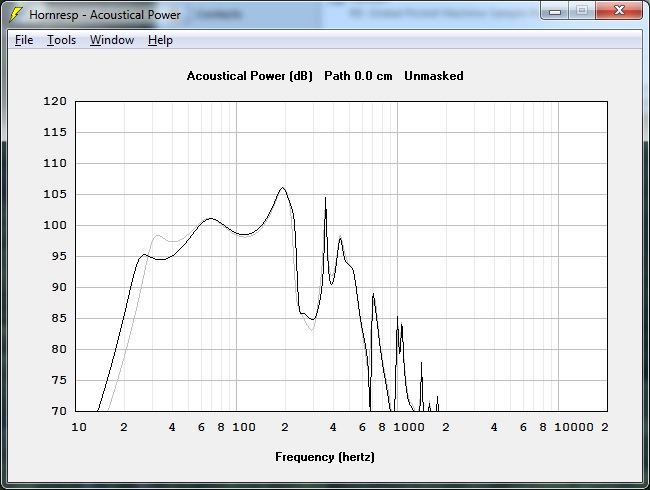Open the Window menu

coord(112,40)
